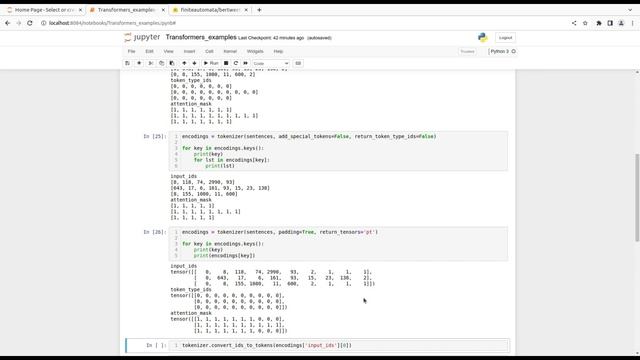Close the Home Page browser tab
This screenshot has width=640, height=360.
(80, 10)
